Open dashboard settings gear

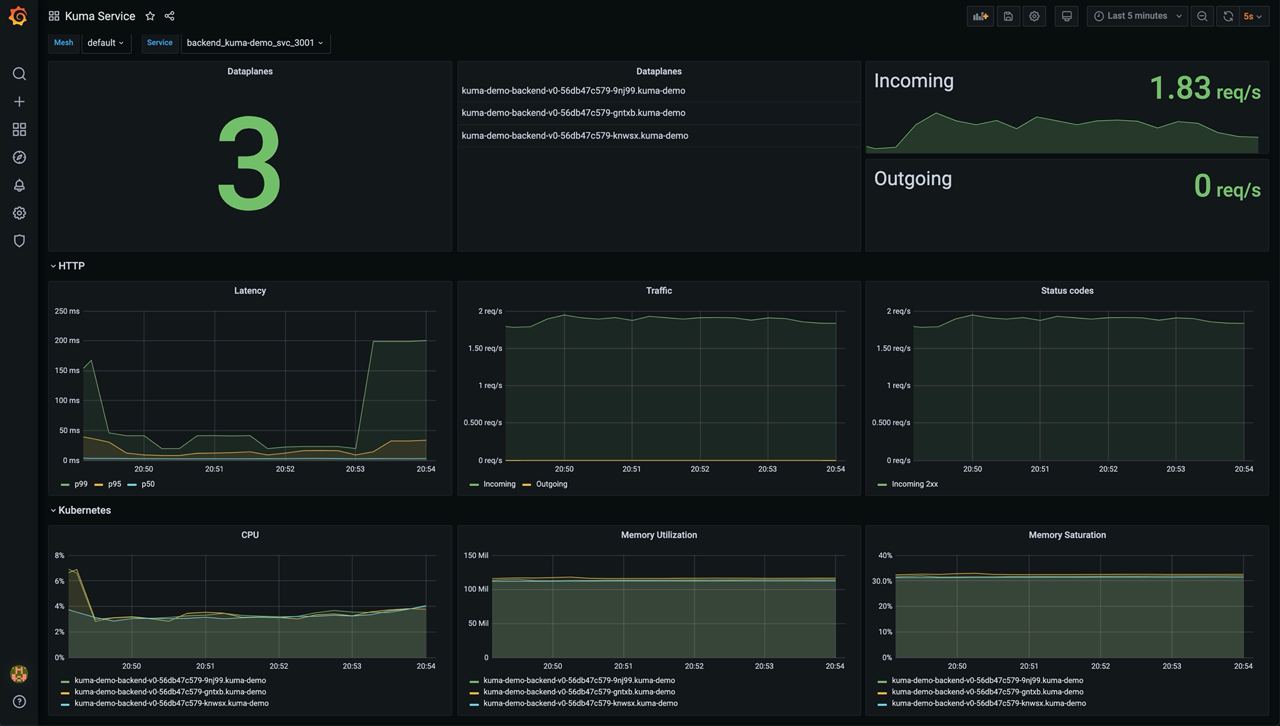[x=1034, y=15]
